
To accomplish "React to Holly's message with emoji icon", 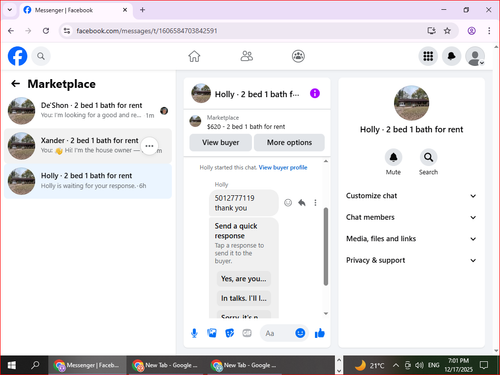I will pyautogui.click(x=288, y=203).
